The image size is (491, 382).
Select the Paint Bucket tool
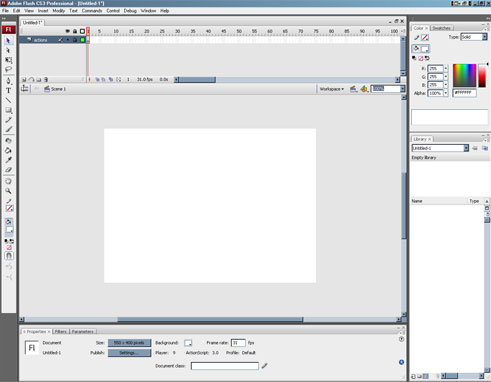8,150
